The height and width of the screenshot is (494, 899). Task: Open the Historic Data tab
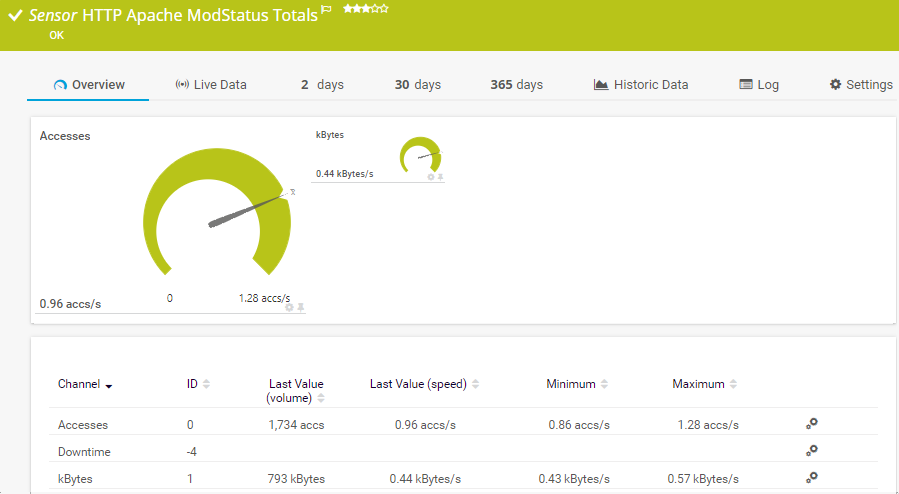coord(640,85)
